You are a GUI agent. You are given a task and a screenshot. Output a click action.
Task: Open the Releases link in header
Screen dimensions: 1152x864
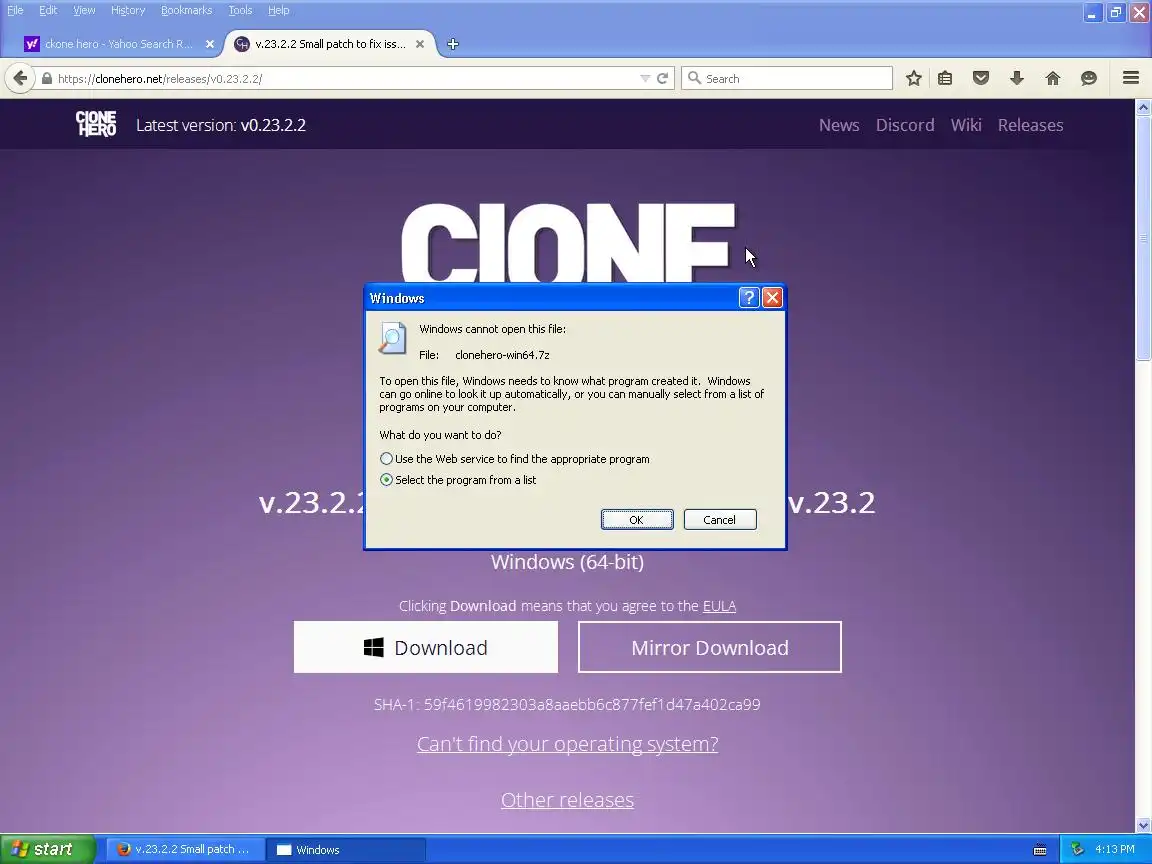(1030, 125)
